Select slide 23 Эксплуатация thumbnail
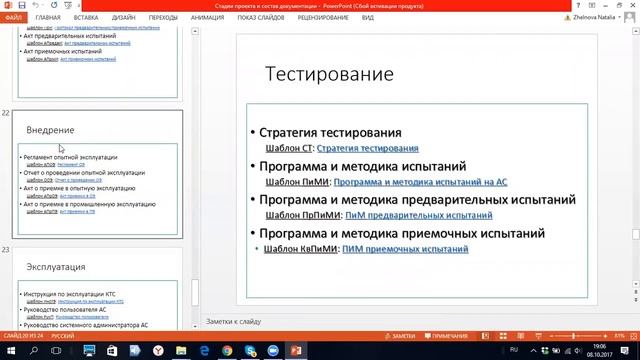 (x=98, y=288)
